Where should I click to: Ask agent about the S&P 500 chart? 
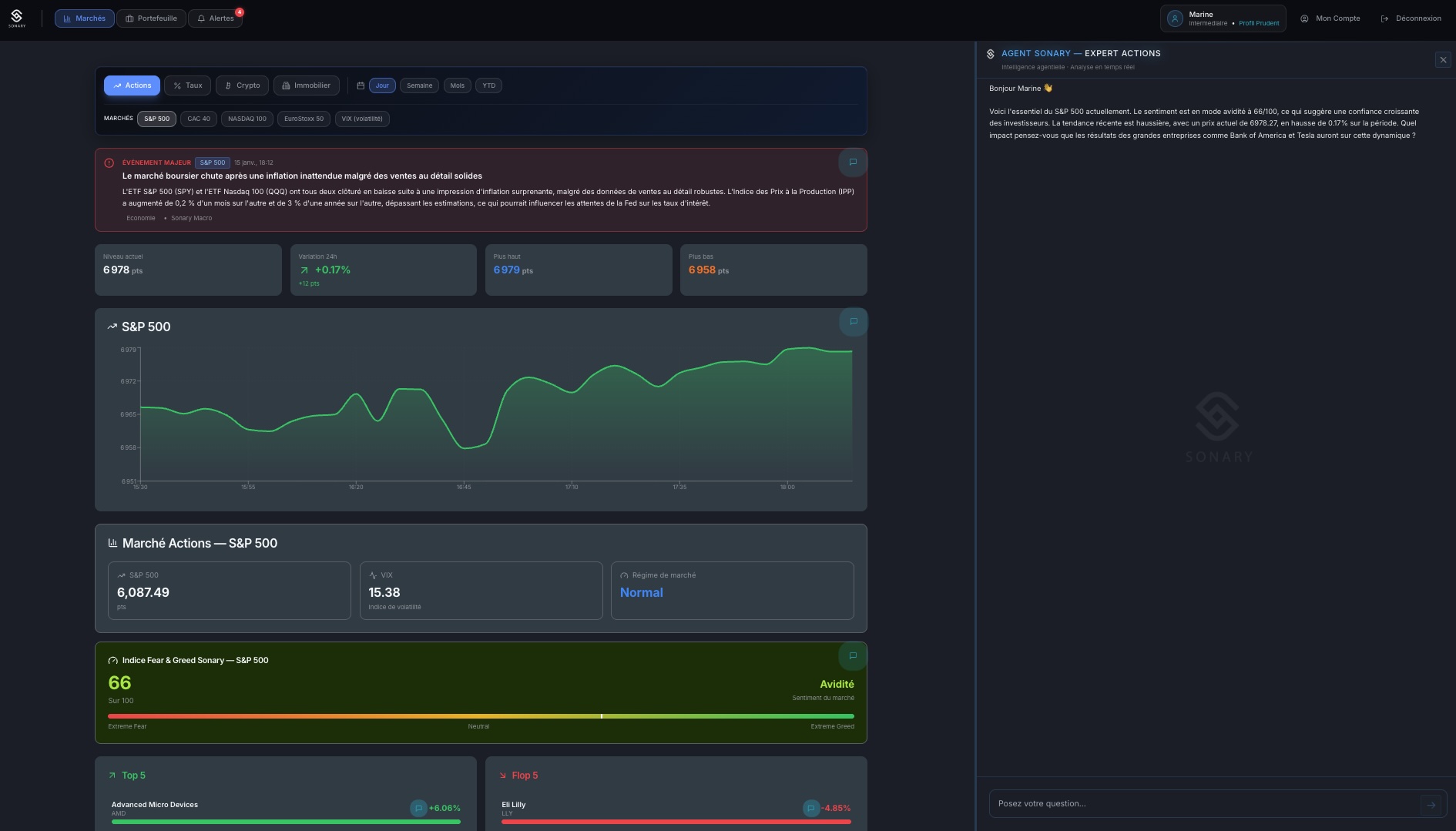(854, 322)
